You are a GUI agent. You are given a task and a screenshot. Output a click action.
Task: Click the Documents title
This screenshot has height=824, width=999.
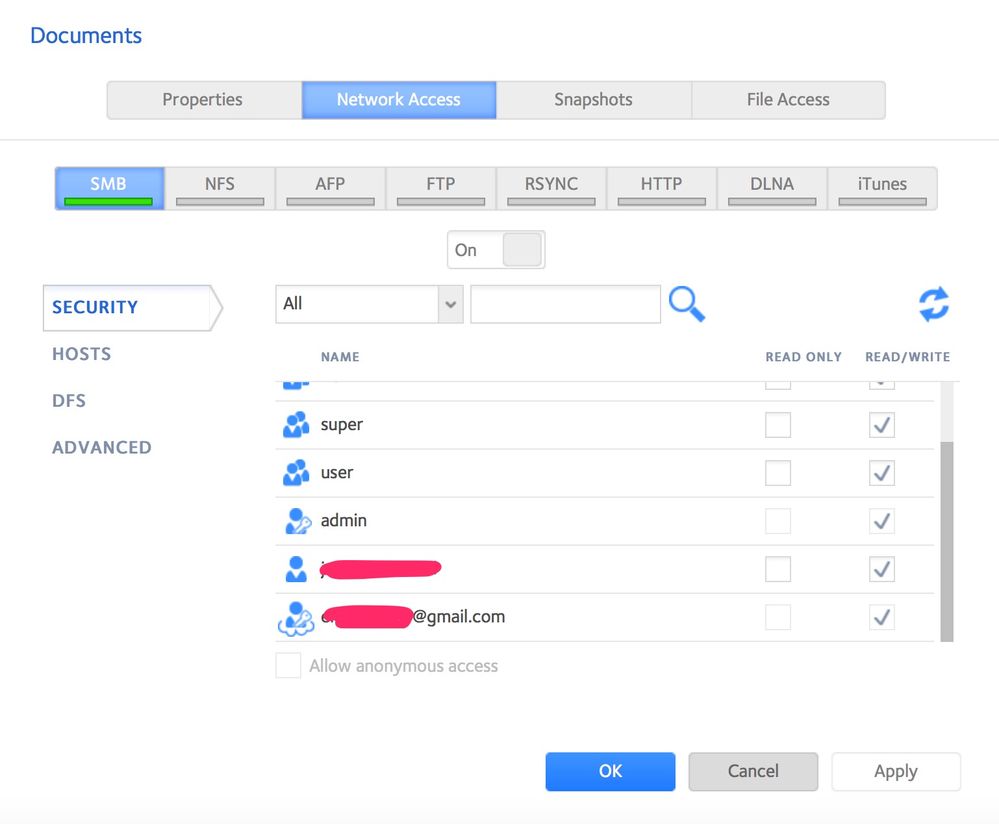(x=86, y=36)
